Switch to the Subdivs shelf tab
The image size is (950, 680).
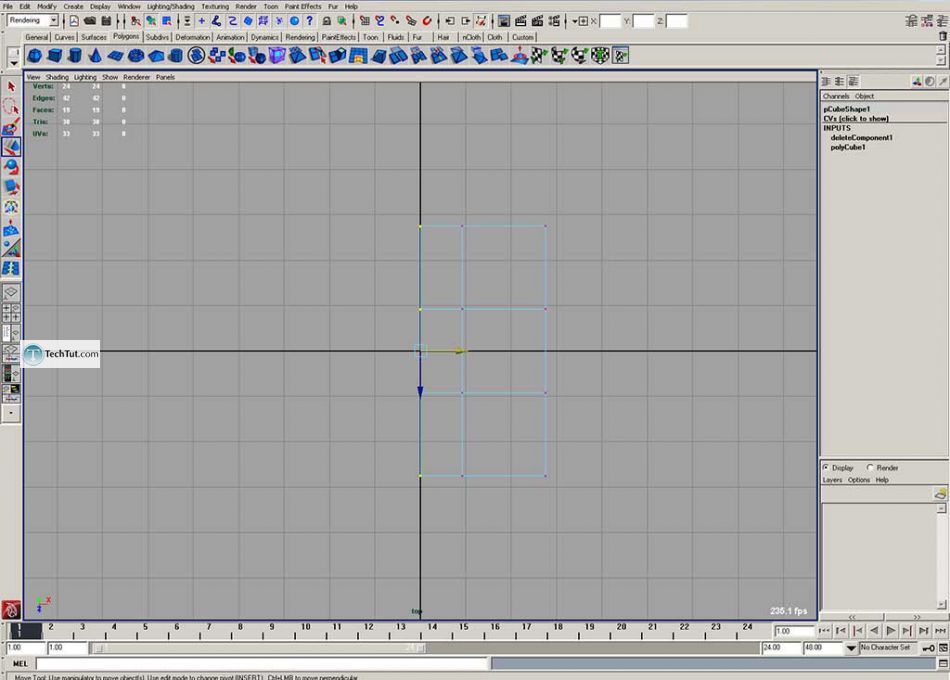[157, 37]
